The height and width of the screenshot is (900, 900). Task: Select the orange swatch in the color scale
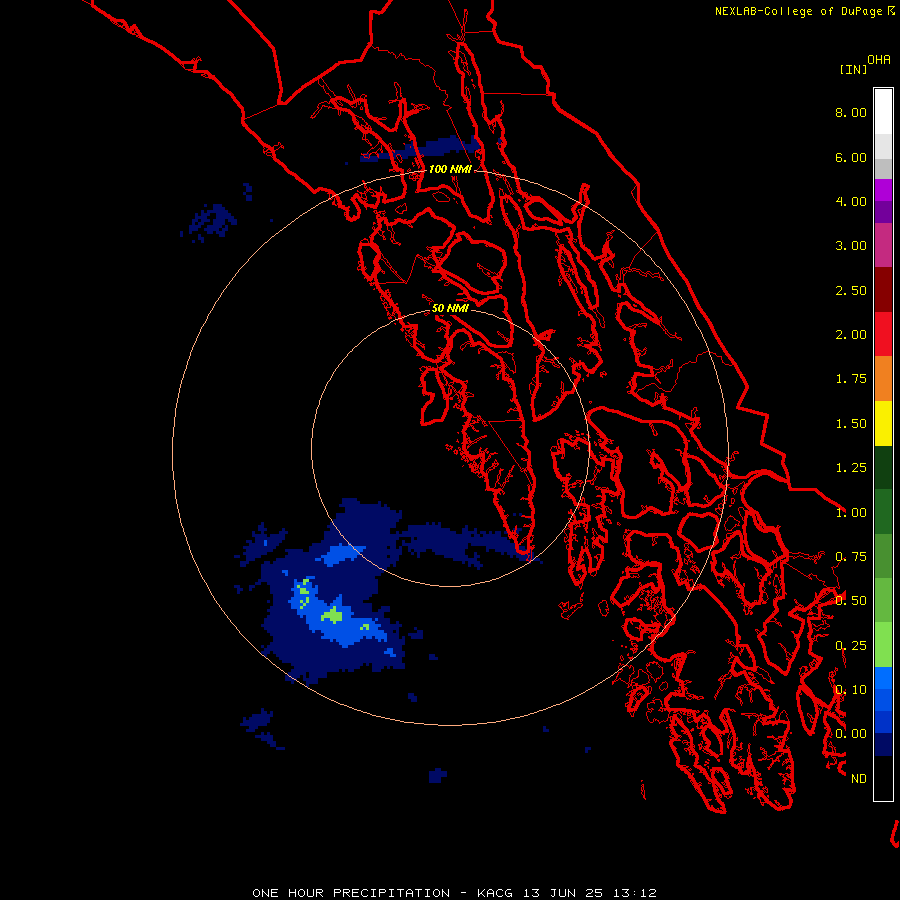(x=883, y=379)
